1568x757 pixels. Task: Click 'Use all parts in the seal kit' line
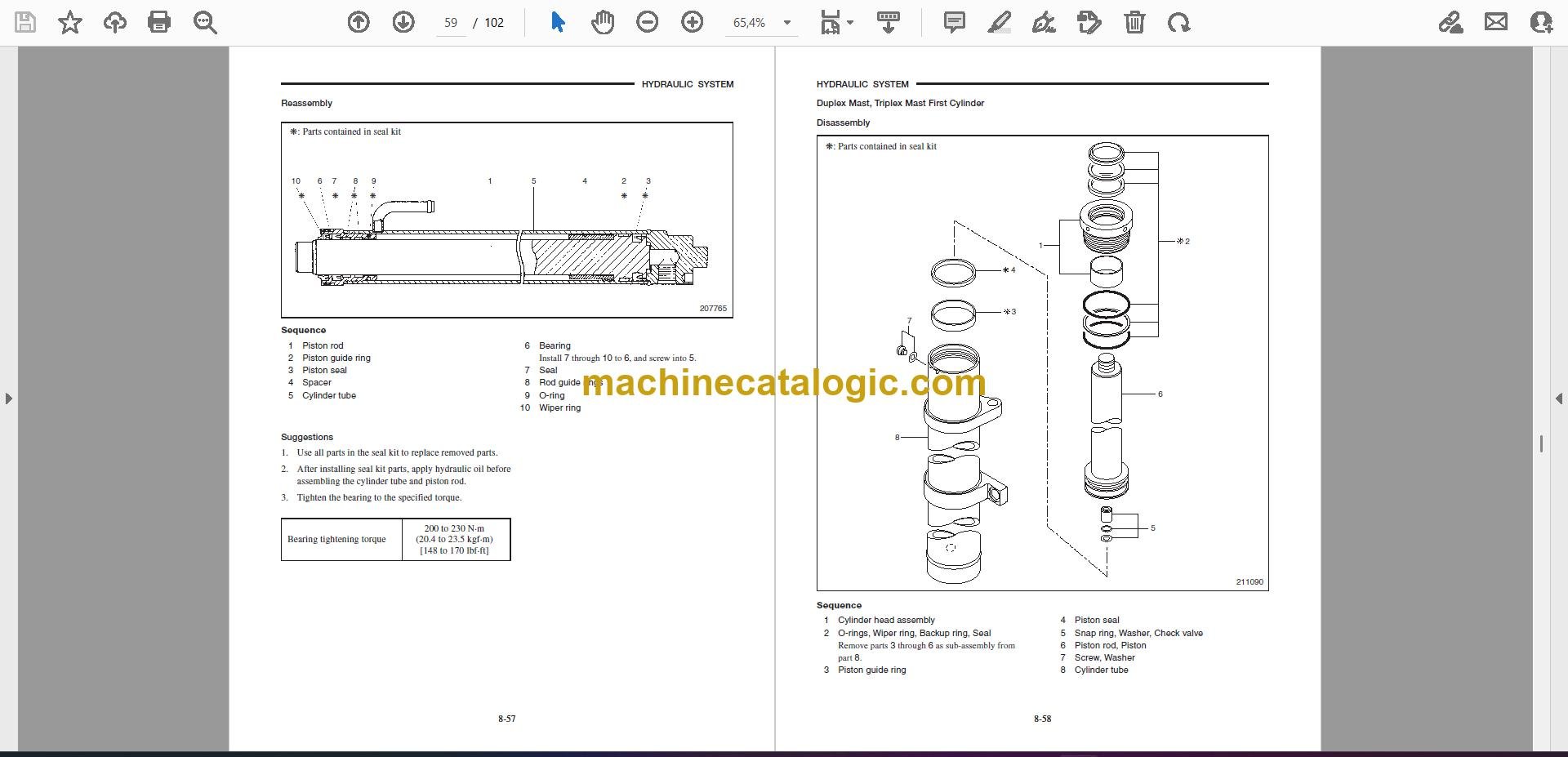pos(397,452)
